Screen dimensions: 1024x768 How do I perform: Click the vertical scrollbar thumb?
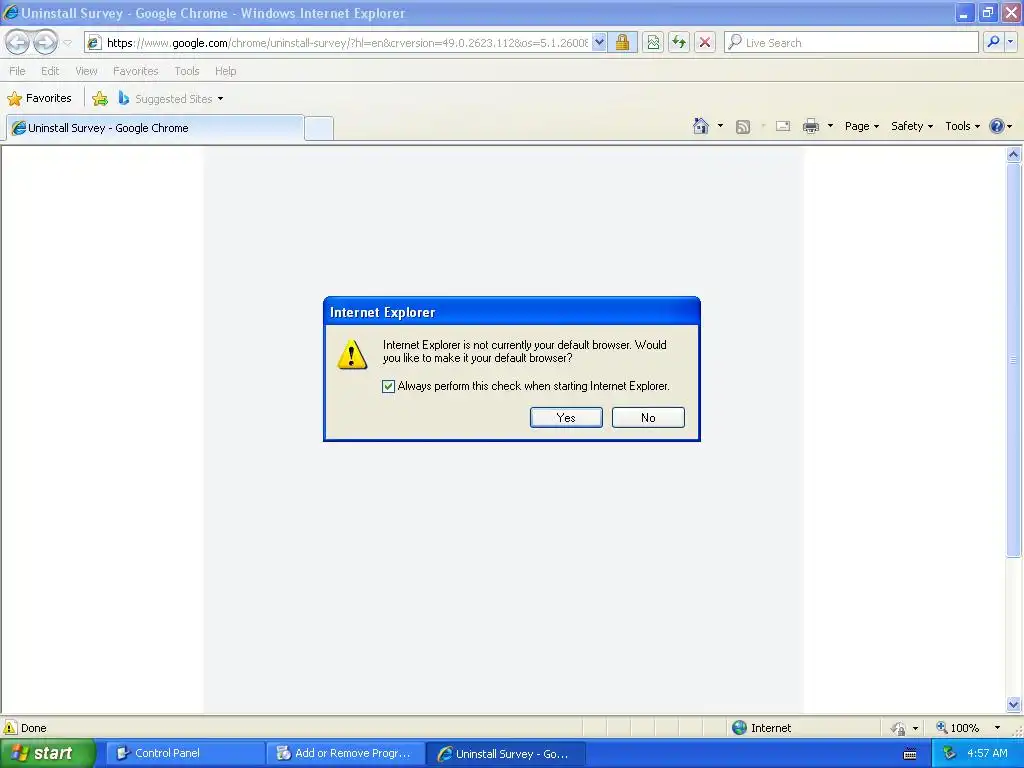1014,360
